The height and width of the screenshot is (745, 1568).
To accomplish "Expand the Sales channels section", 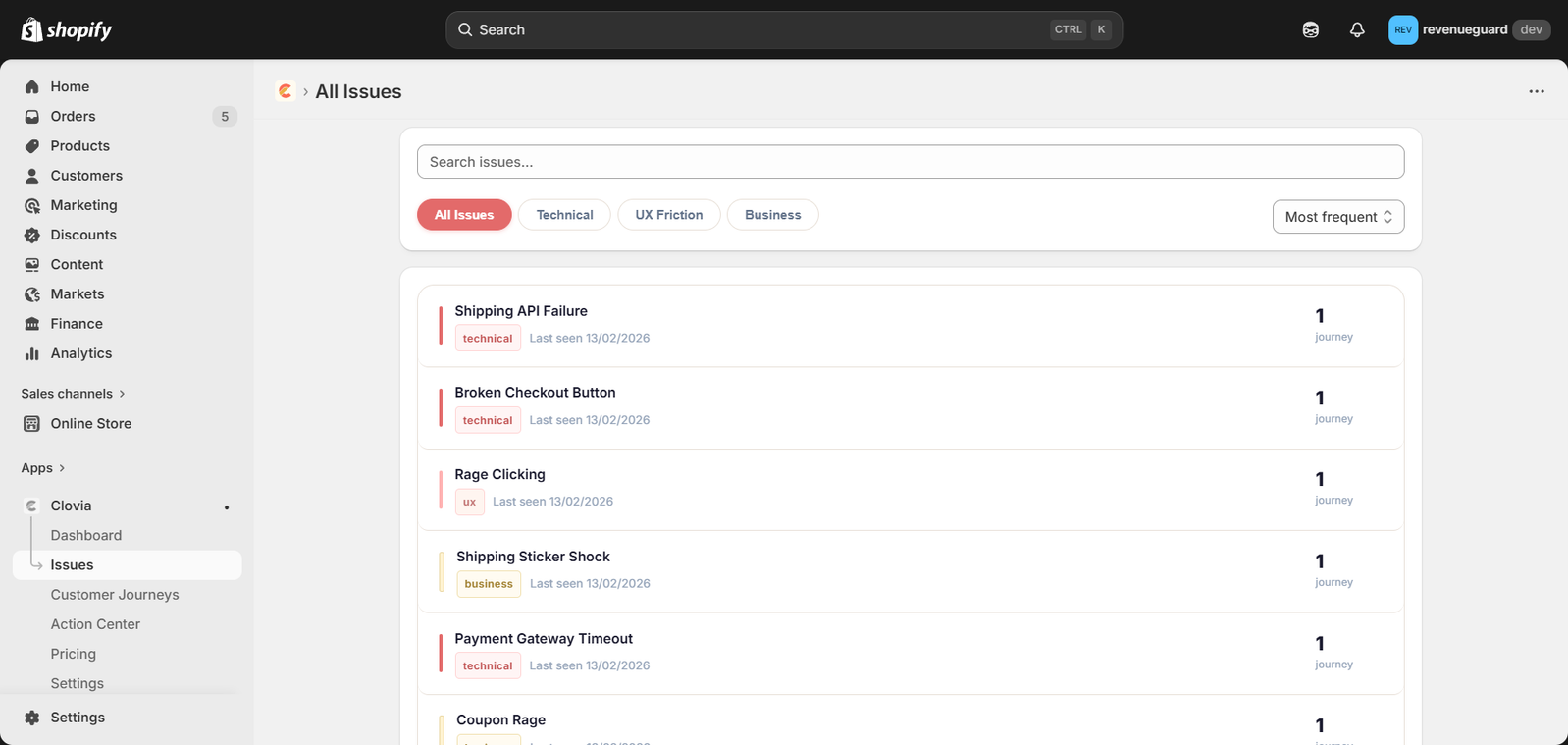I will point(74,394).
